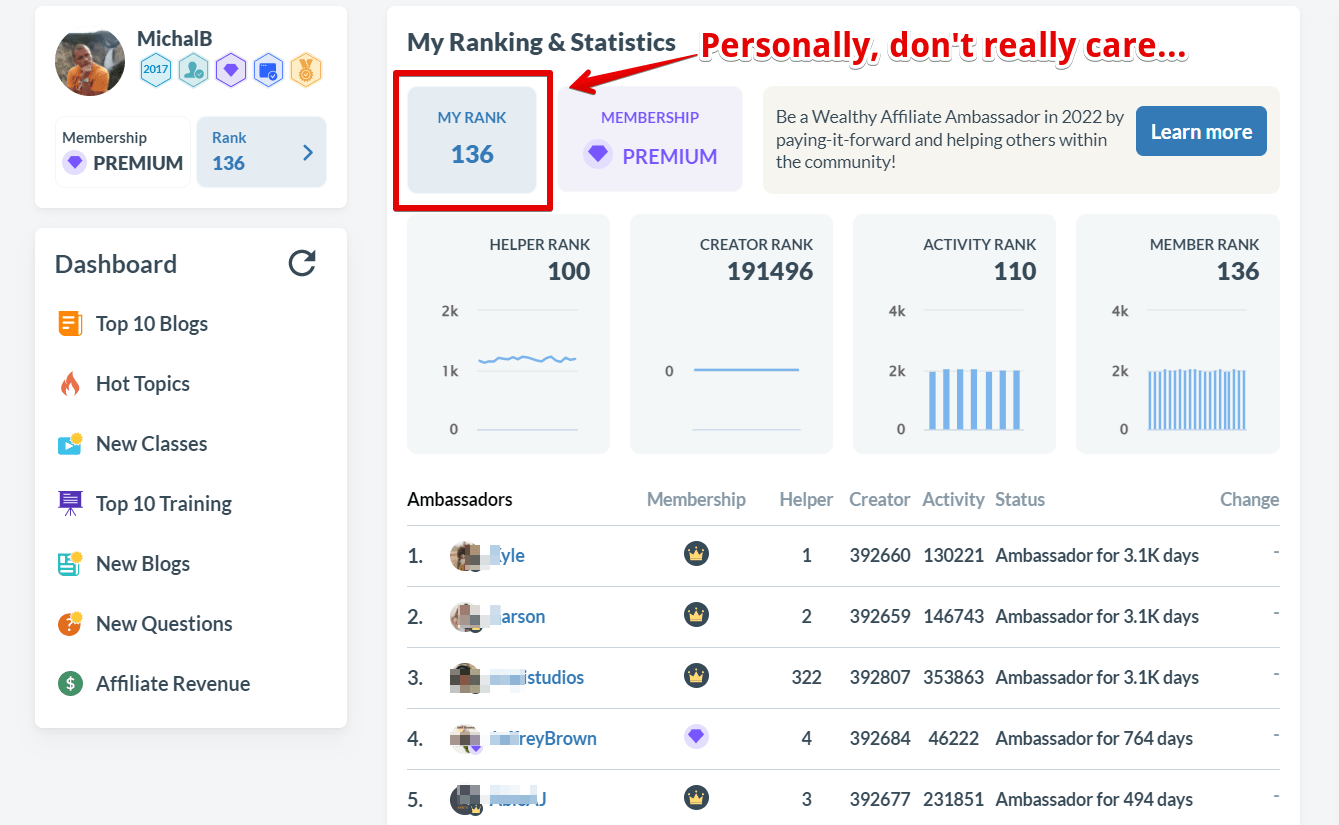Click Creator value 392660 in row 1
This screenshot has width=1339, height=825.
(880, 556)
